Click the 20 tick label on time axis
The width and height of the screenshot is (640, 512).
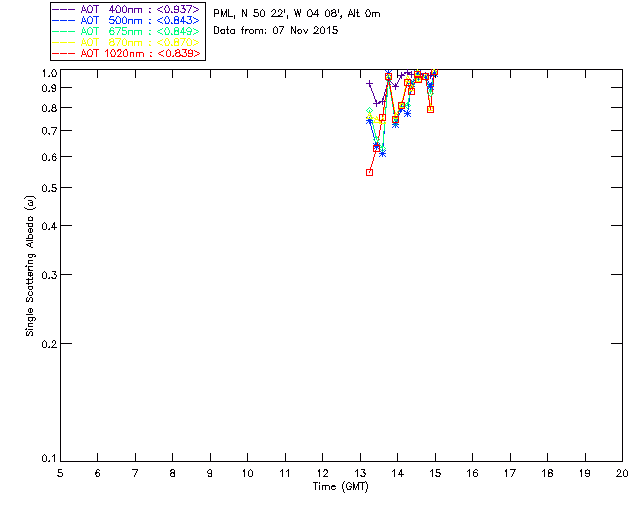pos(622,472)
